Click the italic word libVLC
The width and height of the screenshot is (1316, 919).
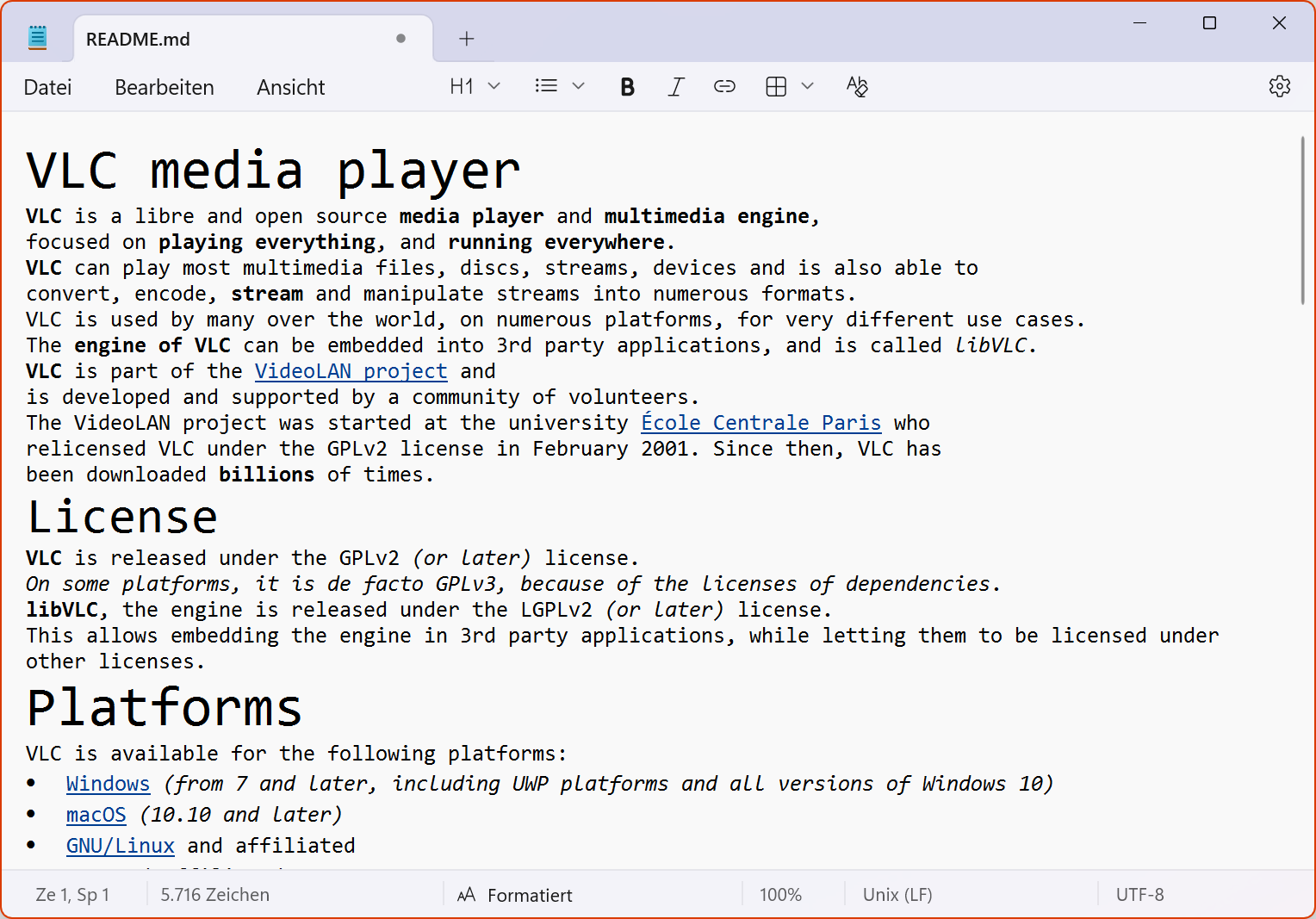(x=990, y=345)
